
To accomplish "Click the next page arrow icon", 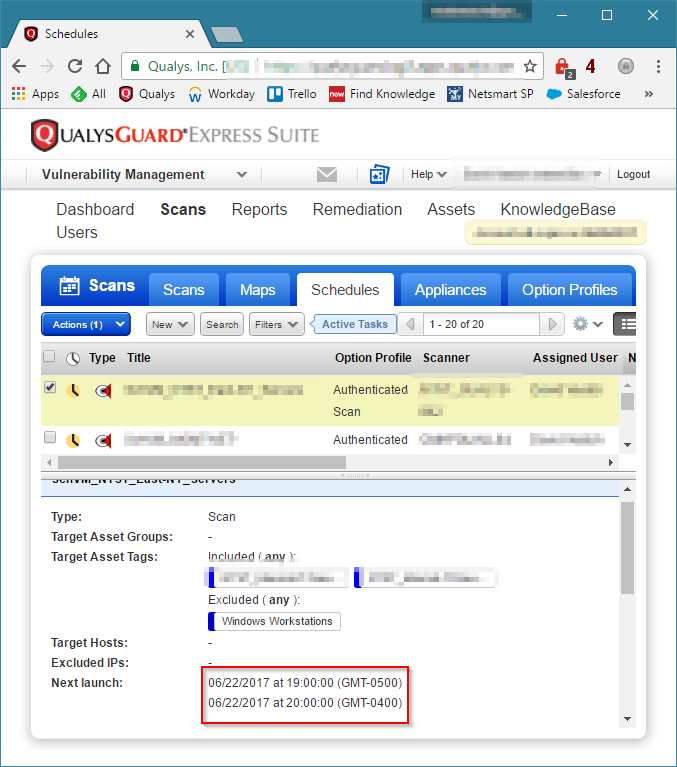I will (x=552, y=324).
